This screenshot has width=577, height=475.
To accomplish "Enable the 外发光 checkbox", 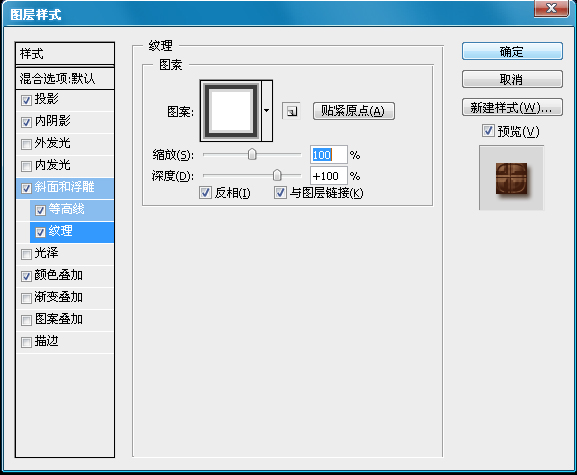I will point(26,144).
